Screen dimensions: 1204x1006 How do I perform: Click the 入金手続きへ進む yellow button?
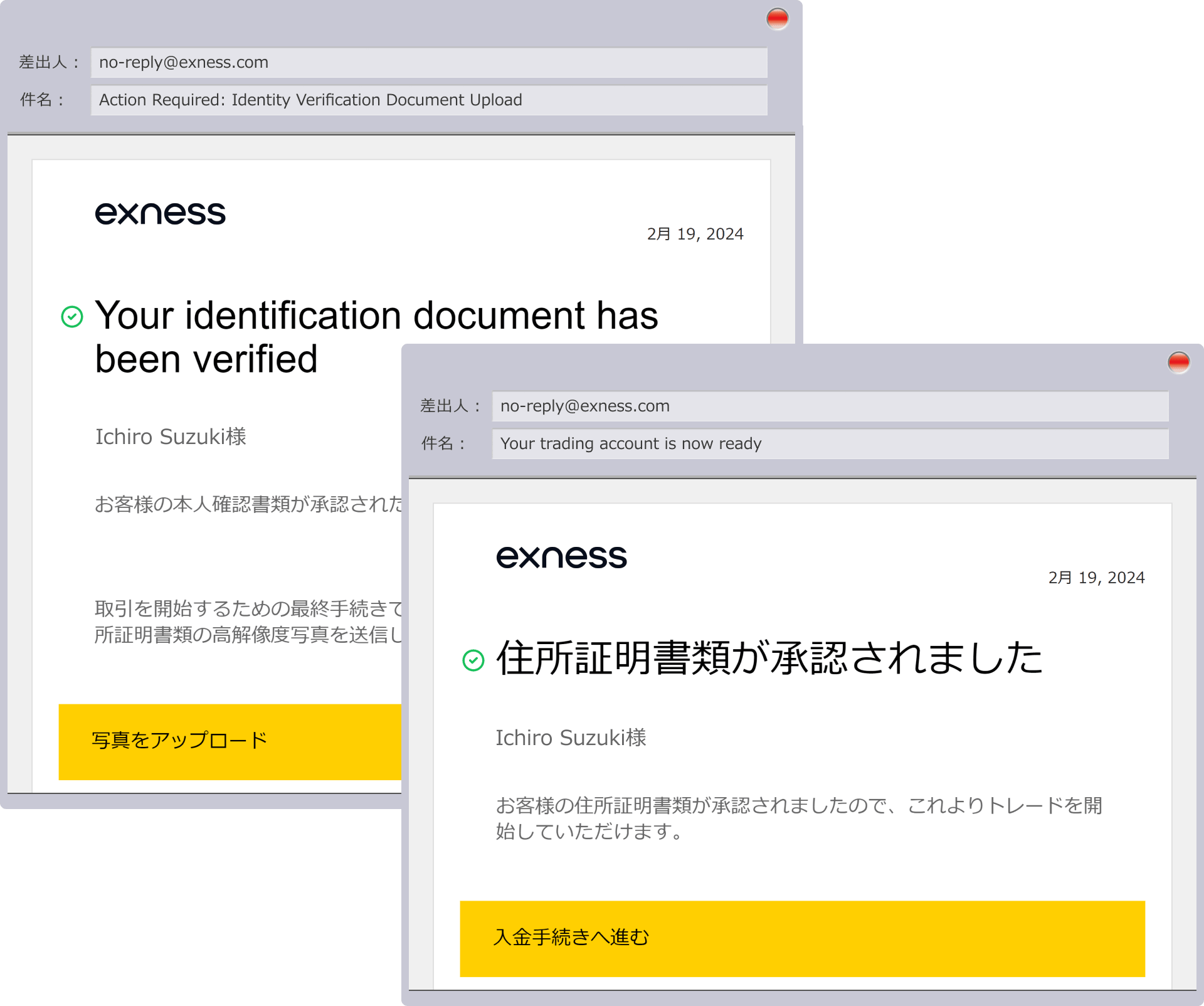[x=803, y=939]
